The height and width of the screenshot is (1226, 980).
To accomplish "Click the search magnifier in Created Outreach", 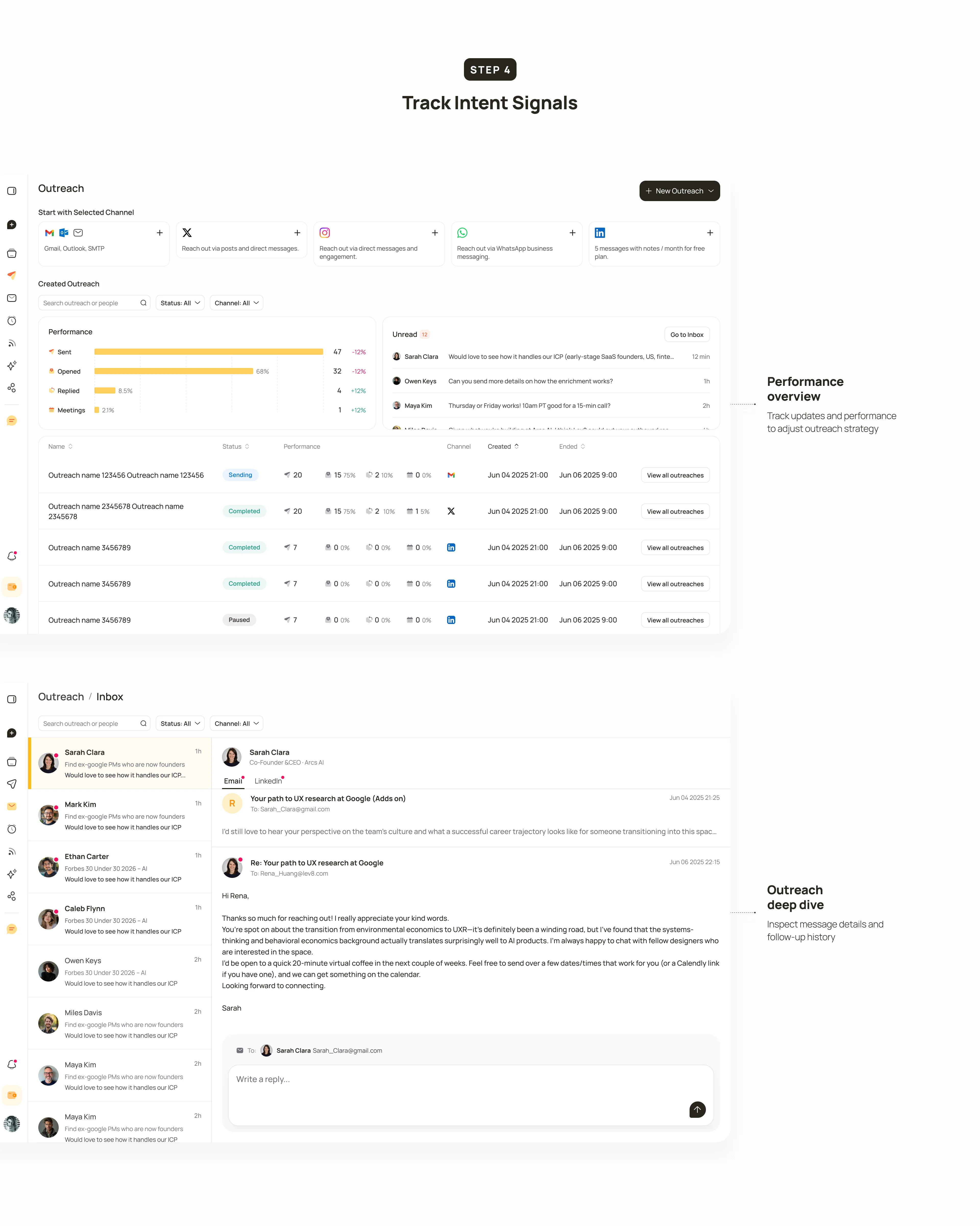I will click(x=143, y=303).
